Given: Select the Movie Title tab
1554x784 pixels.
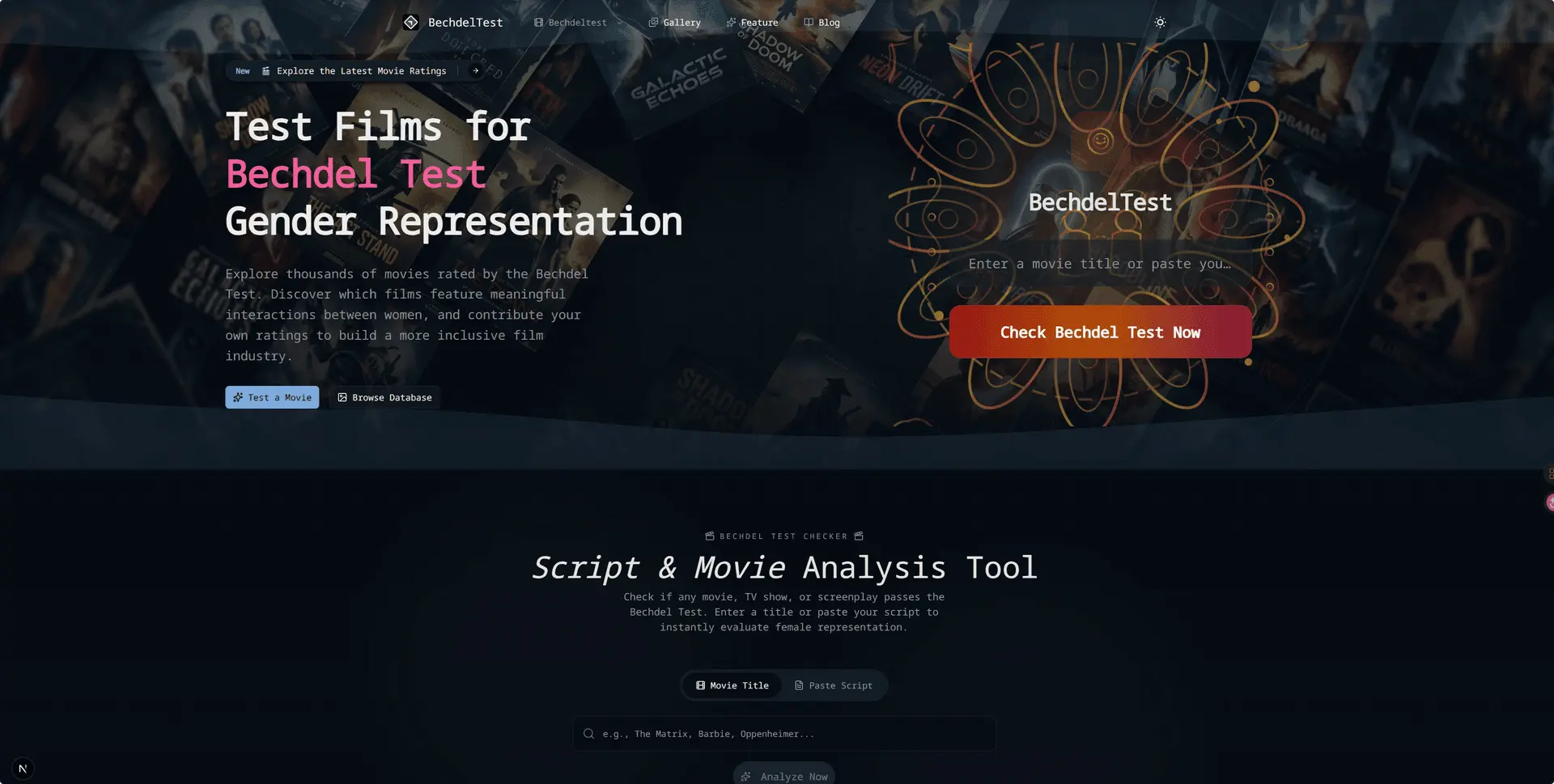Looking at the screenshot, I should [732, 685].
